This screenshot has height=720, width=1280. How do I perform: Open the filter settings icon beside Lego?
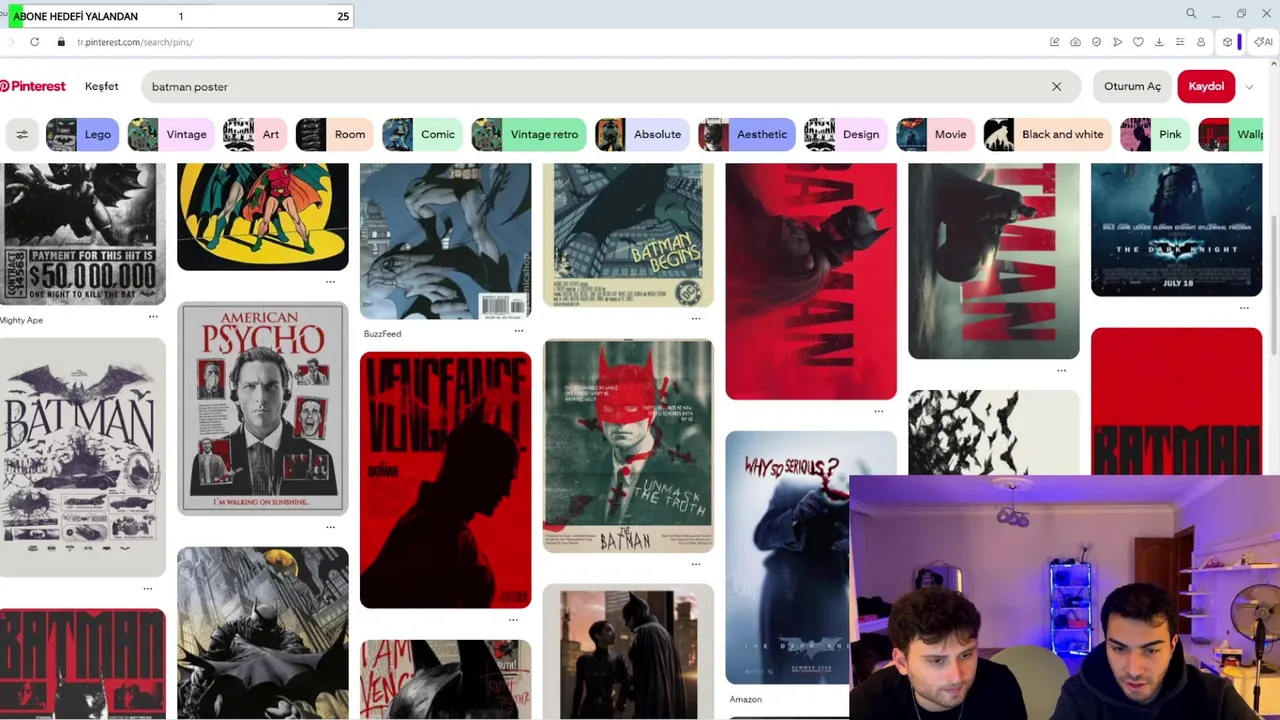pos(22,134)
